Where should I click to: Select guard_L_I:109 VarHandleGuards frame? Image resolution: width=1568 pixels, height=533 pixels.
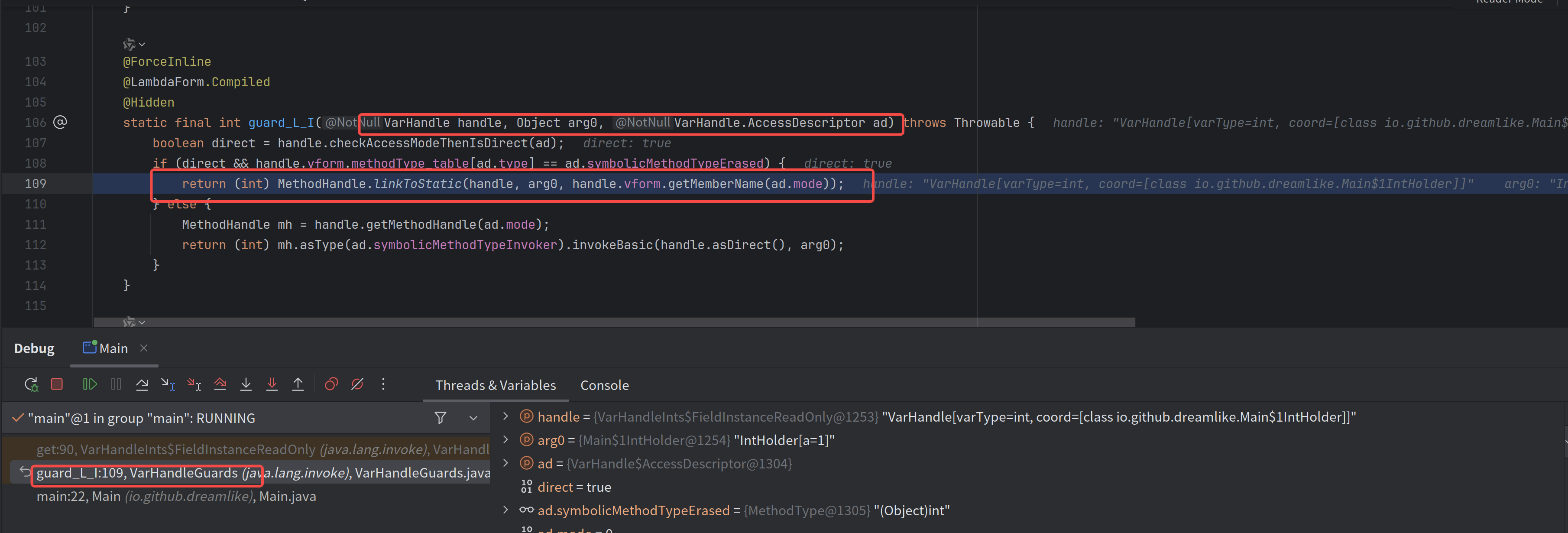pyautogui.click(x=263, y=473)
